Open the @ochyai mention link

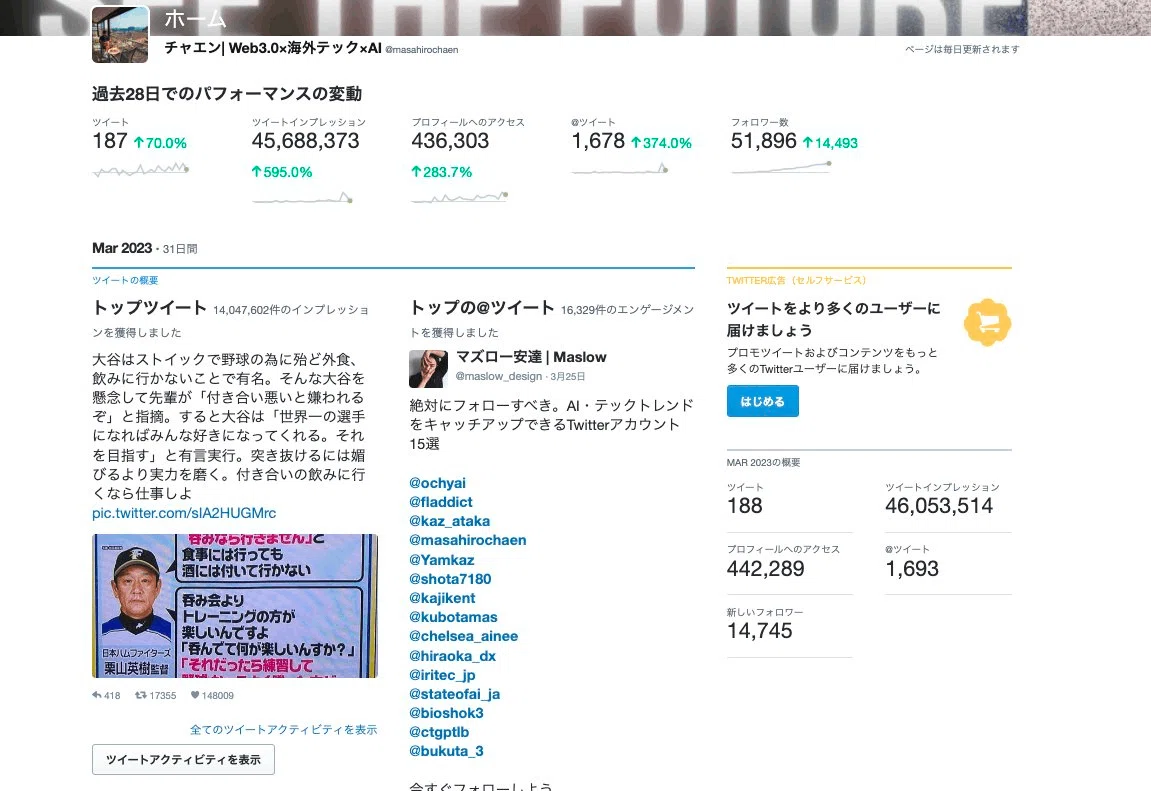(x=437, y=483)
